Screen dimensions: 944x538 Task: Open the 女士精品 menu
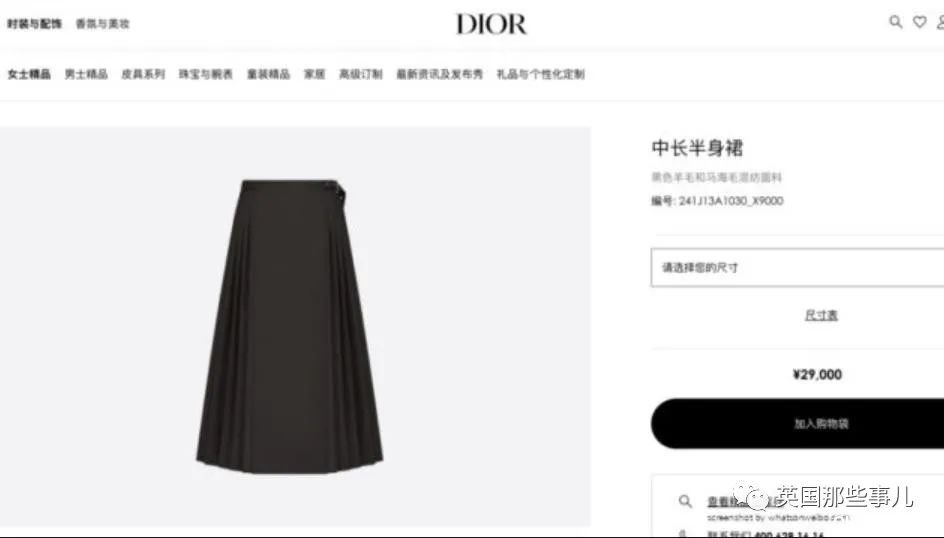pyautogui.click(x=29, y=74)
